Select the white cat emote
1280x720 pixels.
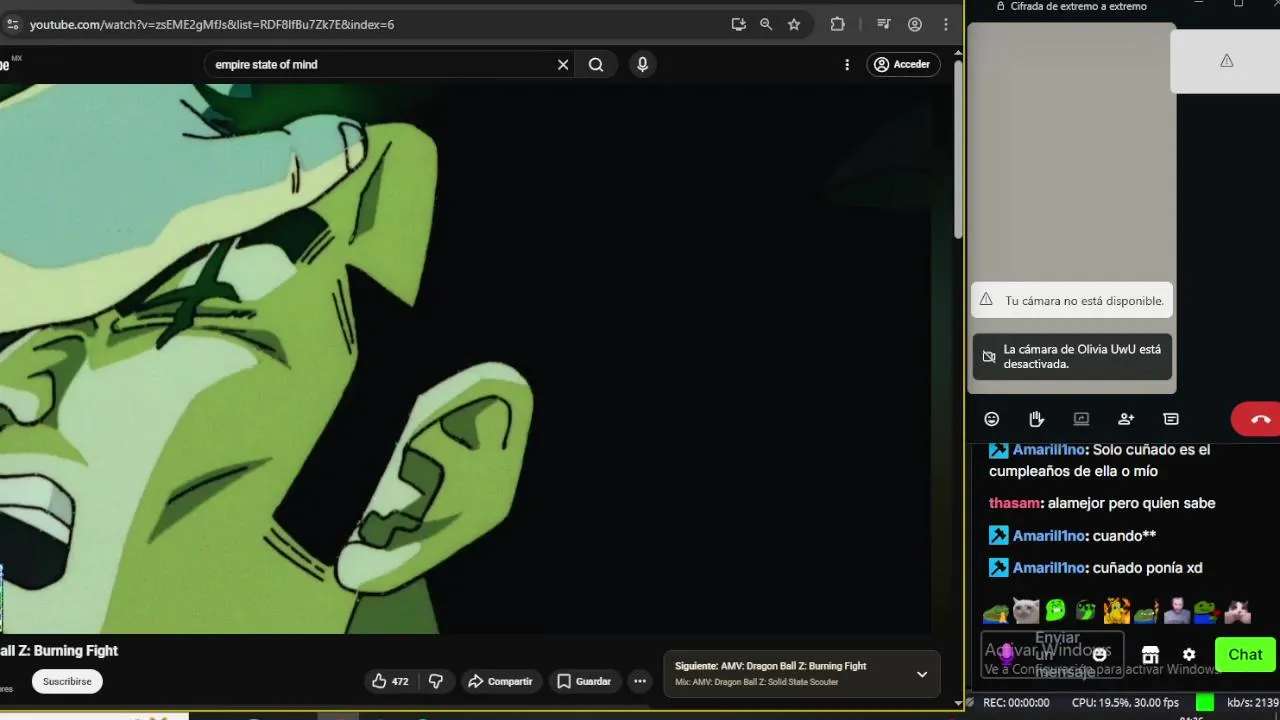[x=1026, y=610]
